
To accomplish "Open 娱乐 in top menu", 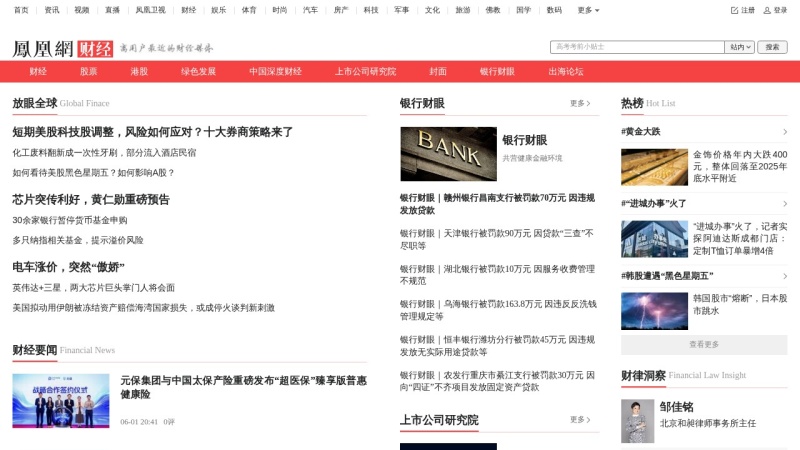I will [218, 10].
